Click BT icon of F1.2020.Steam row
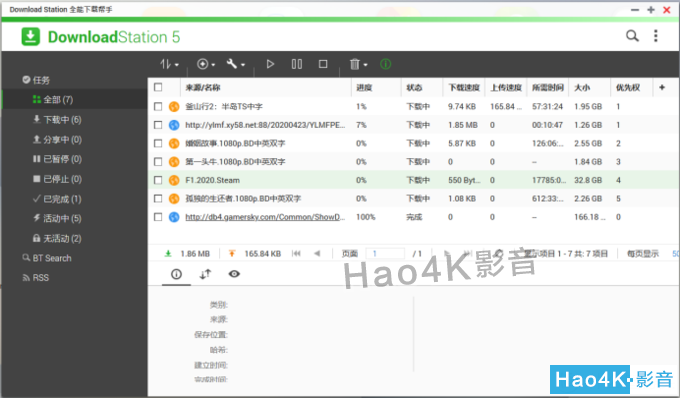The image size is (680, 398). (174, 180)
